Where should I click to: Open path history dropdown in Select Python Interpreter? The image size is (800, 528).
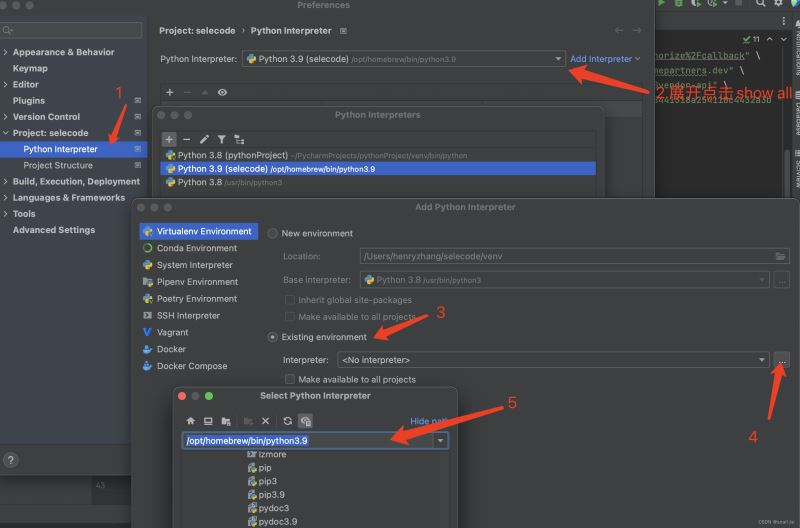440,440
